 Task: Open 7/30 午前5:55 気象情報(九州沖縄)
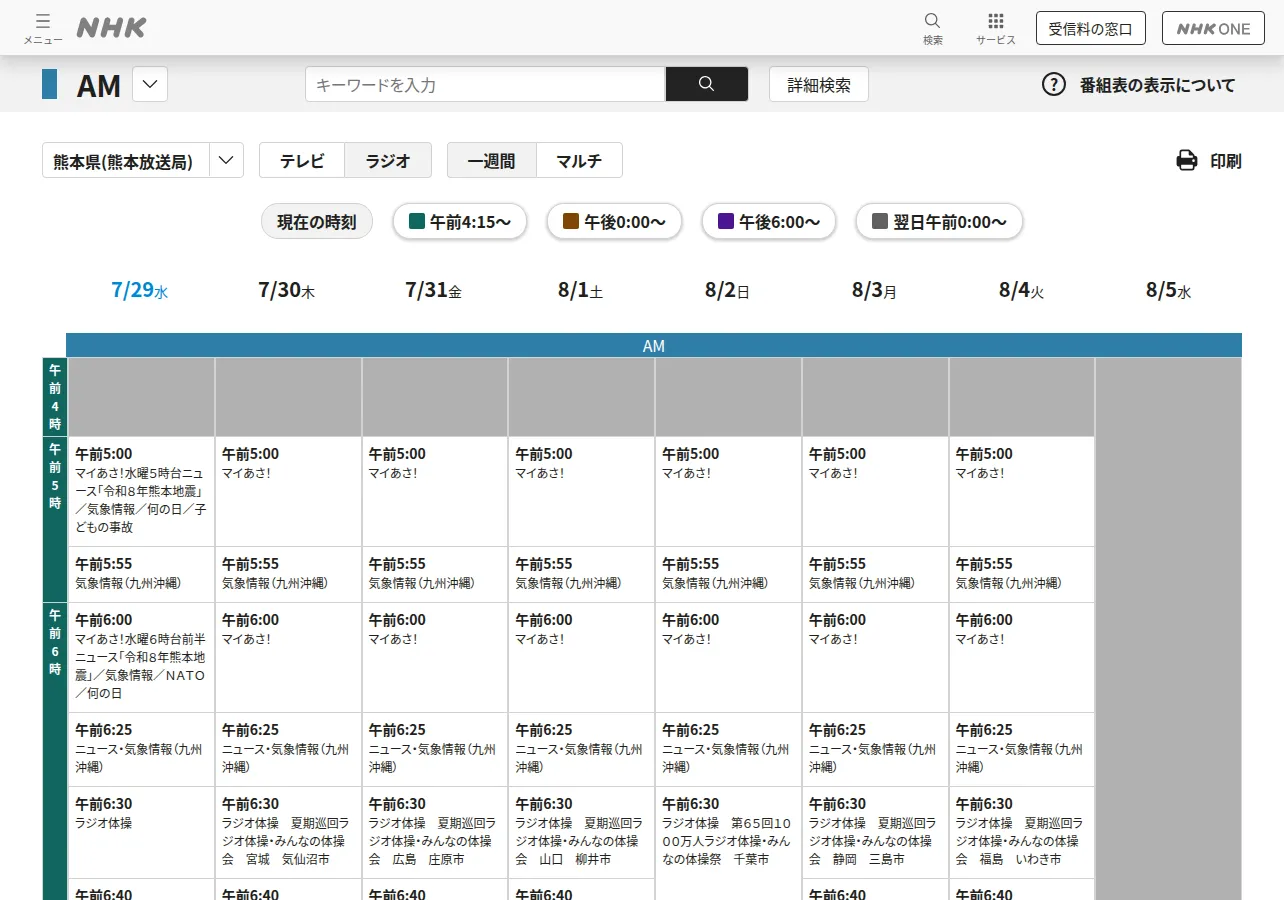tap(288, 574)
